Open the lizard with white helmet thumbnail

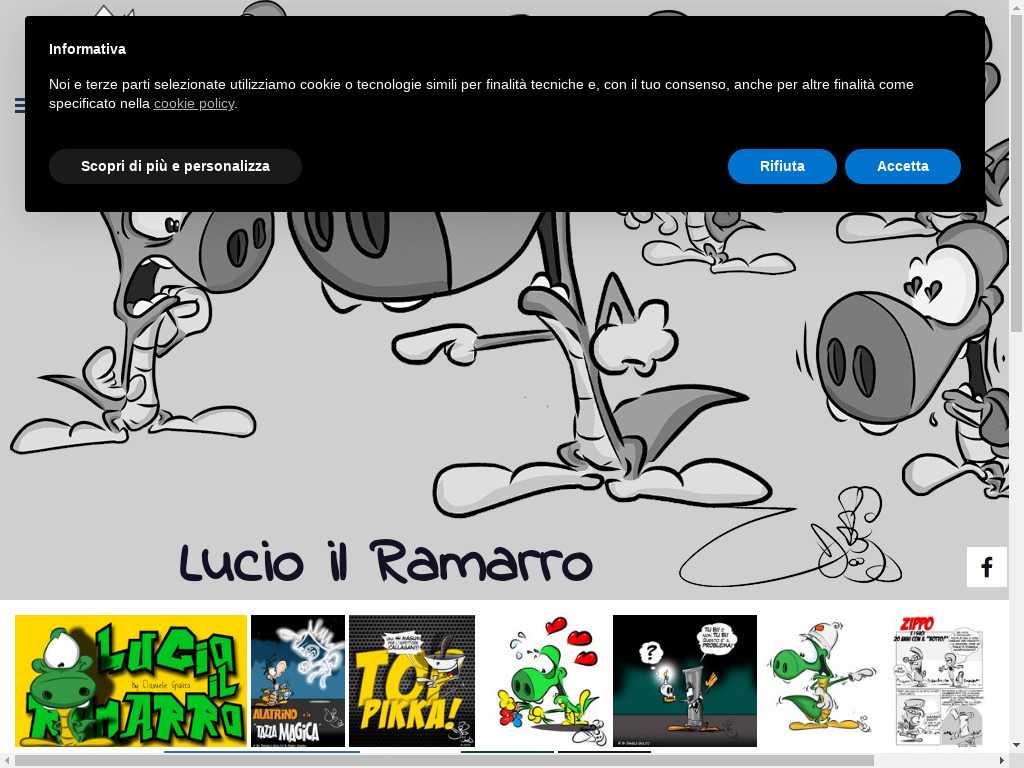pyautogui.click(x=822, y=680)
